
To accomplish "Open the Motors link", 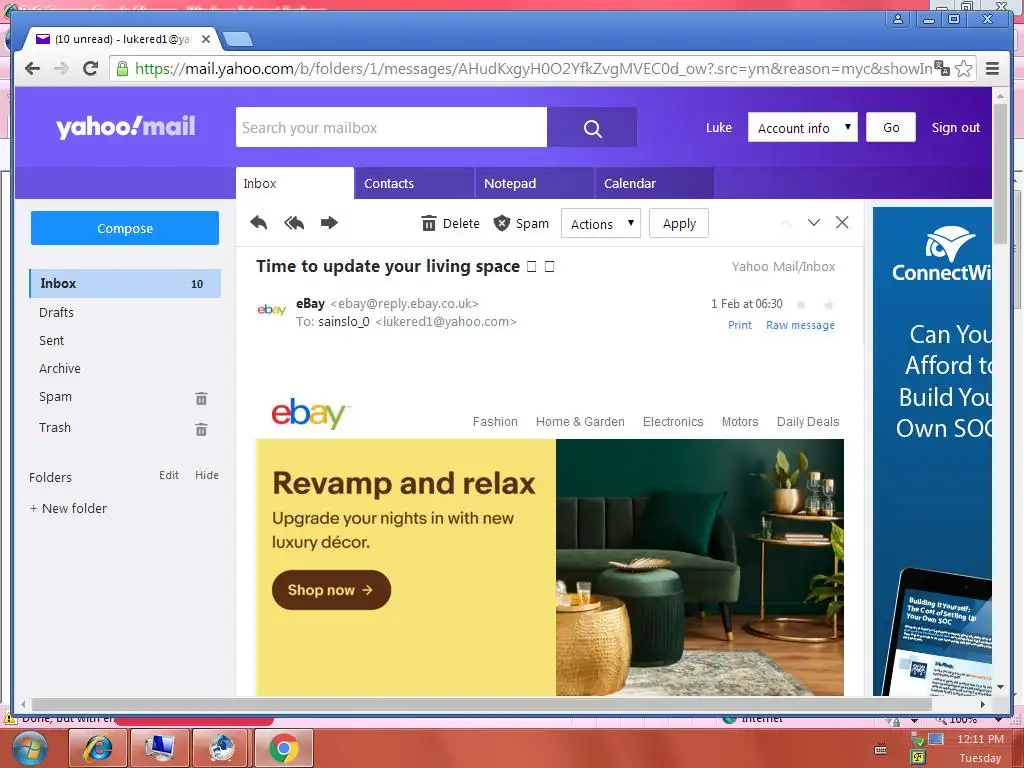I will coord(740,421).
